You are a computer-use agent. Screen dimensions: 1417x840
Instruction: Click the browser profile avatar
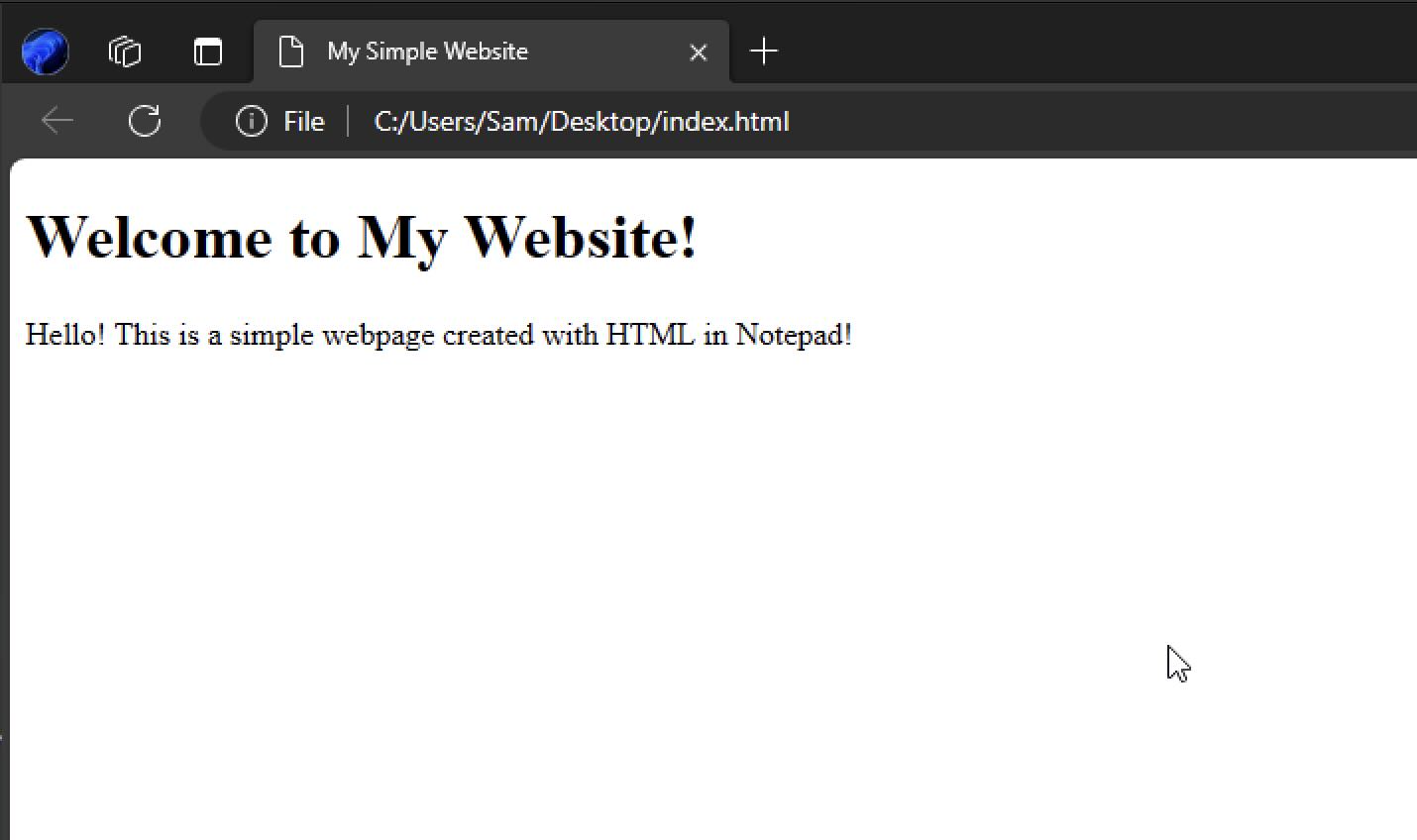pyautogui.click(x=44, y=51)
